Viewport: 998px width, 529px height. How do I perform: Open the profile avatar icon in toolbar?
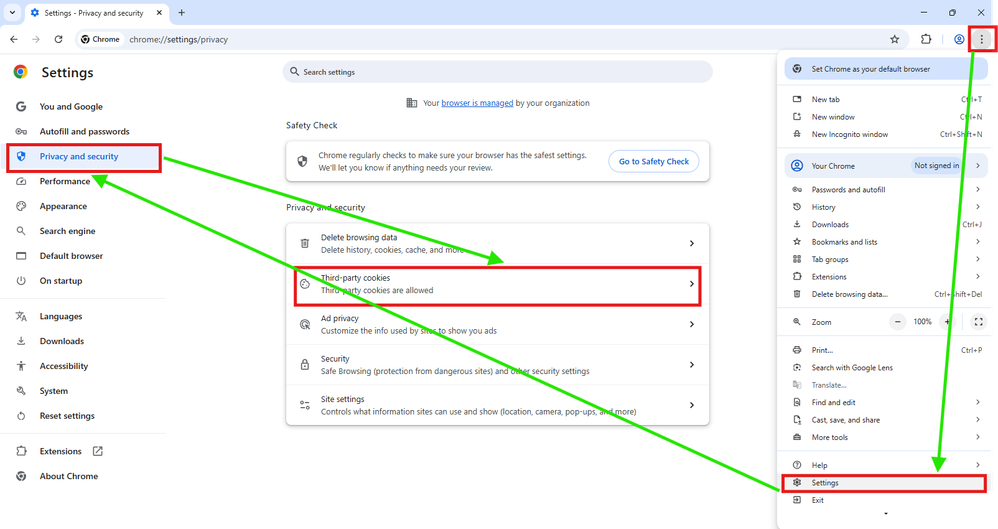(x=959, y=39)
